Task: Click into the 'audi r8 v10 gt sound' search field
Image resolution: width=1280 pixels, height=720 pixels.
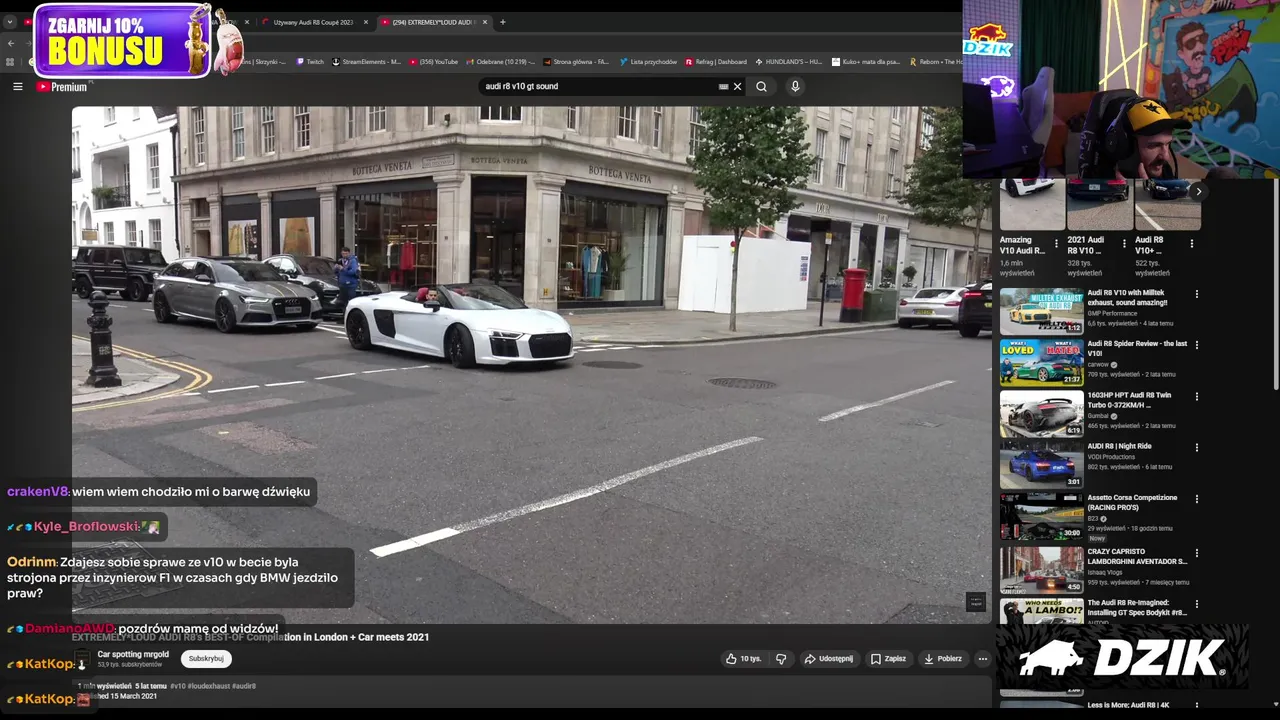Action: tap(600, 87)
